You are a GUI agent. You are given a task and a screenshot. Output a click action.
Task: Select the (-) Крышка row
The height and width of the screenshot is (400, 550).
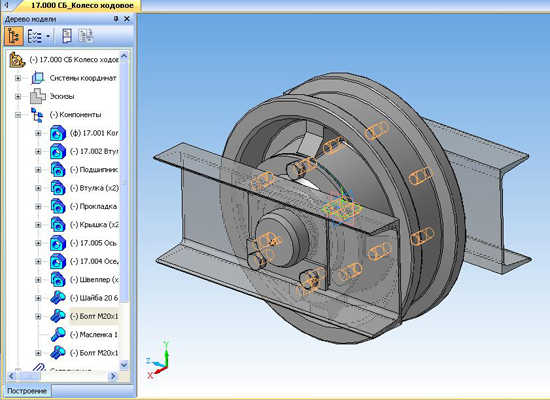(x=94, y=225)
